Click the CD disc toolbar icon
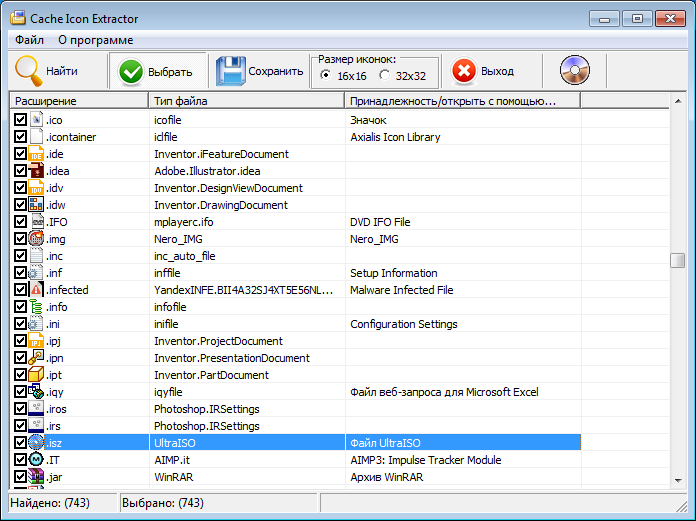Image resolution: width=696 pixels, height=521 pixels. (574, 71)
